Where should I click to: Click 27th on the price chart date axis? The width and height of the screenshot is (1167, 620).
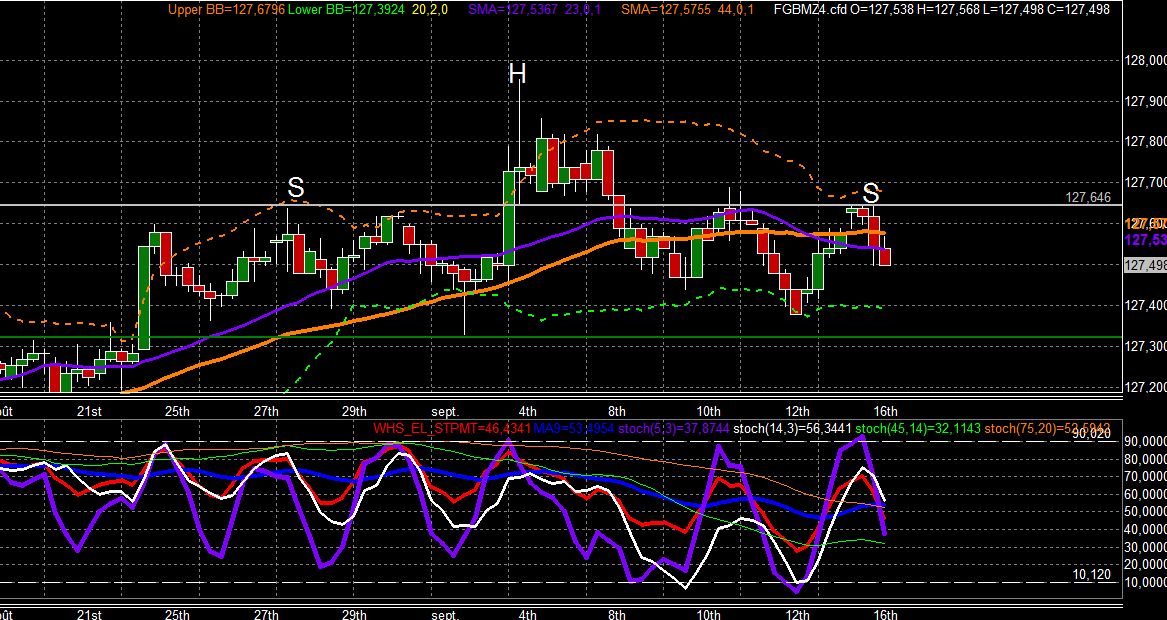[x=266, y=412]
